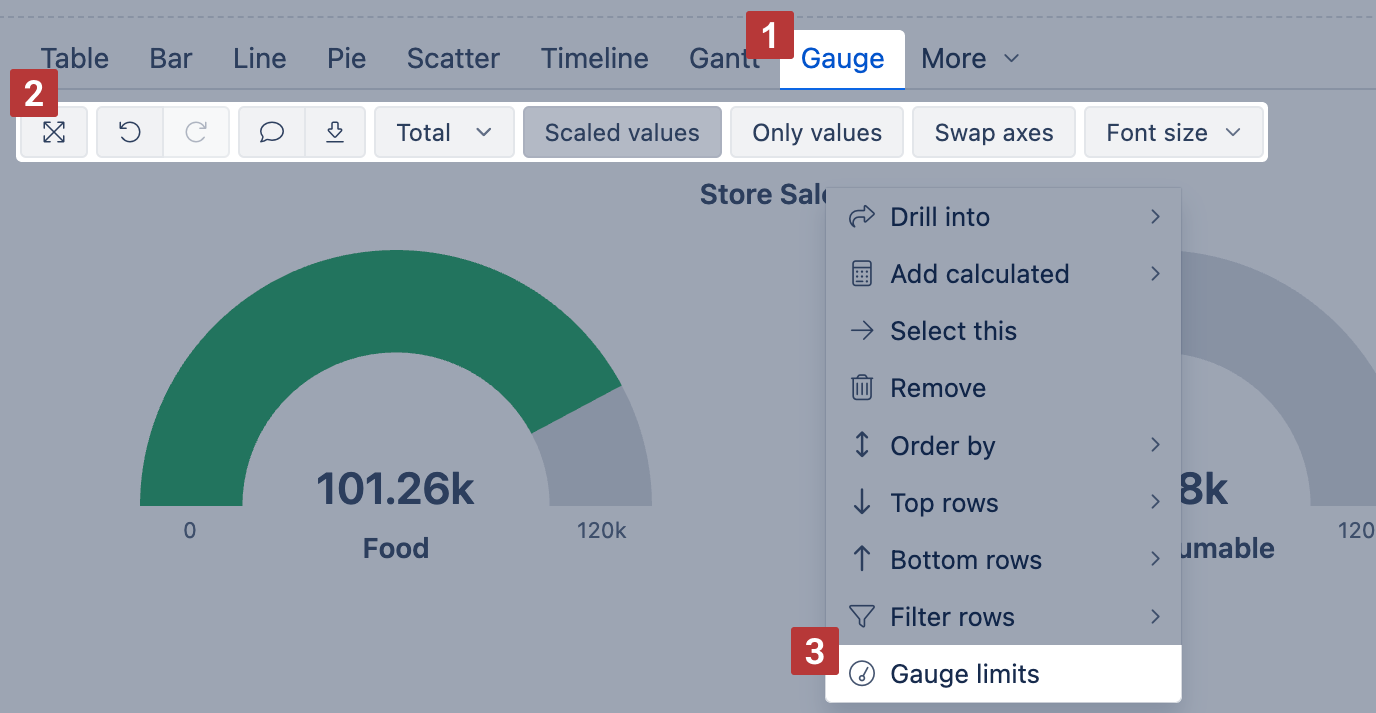Image resolution: width=1376 pixels, height=713 pixels.
Task: Click the Remove trash icon
Action: 862,388
